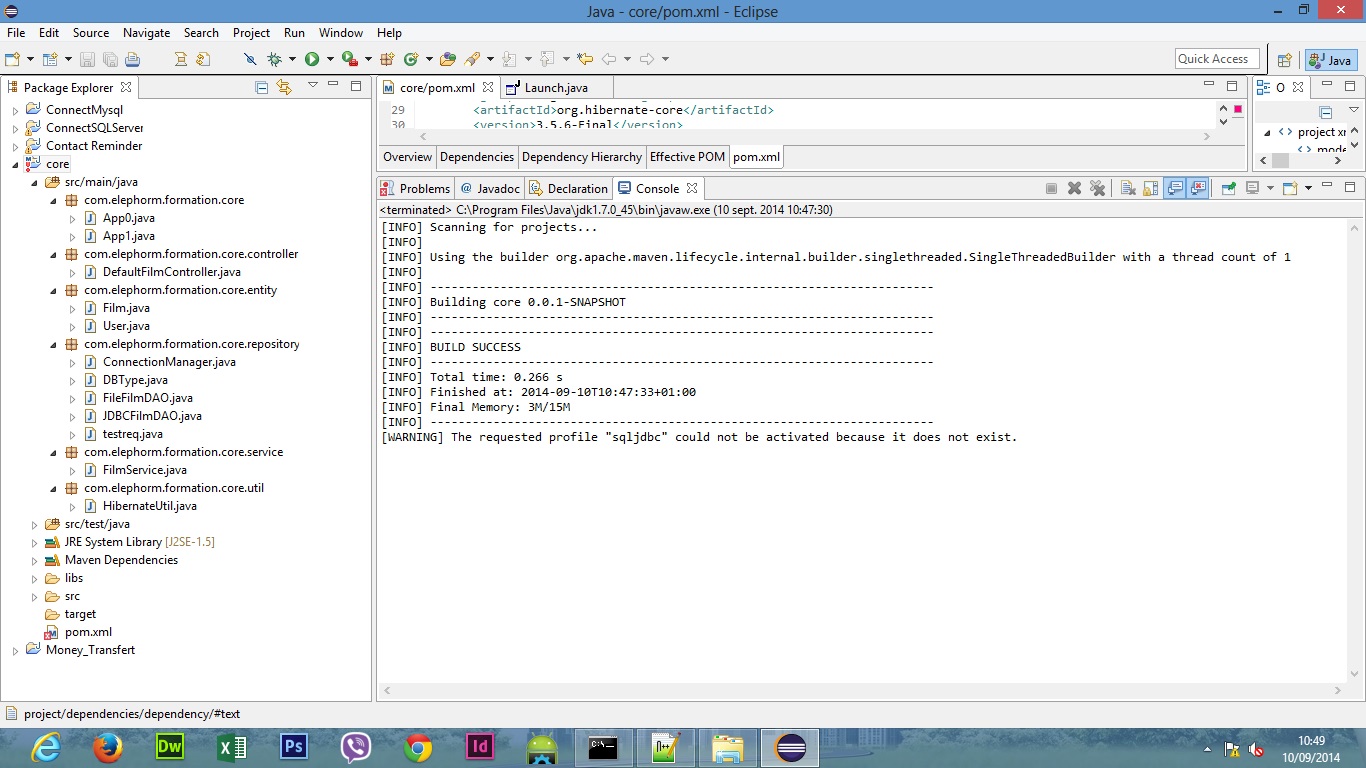Open Firefox from the taskbar

coord(106,747)
